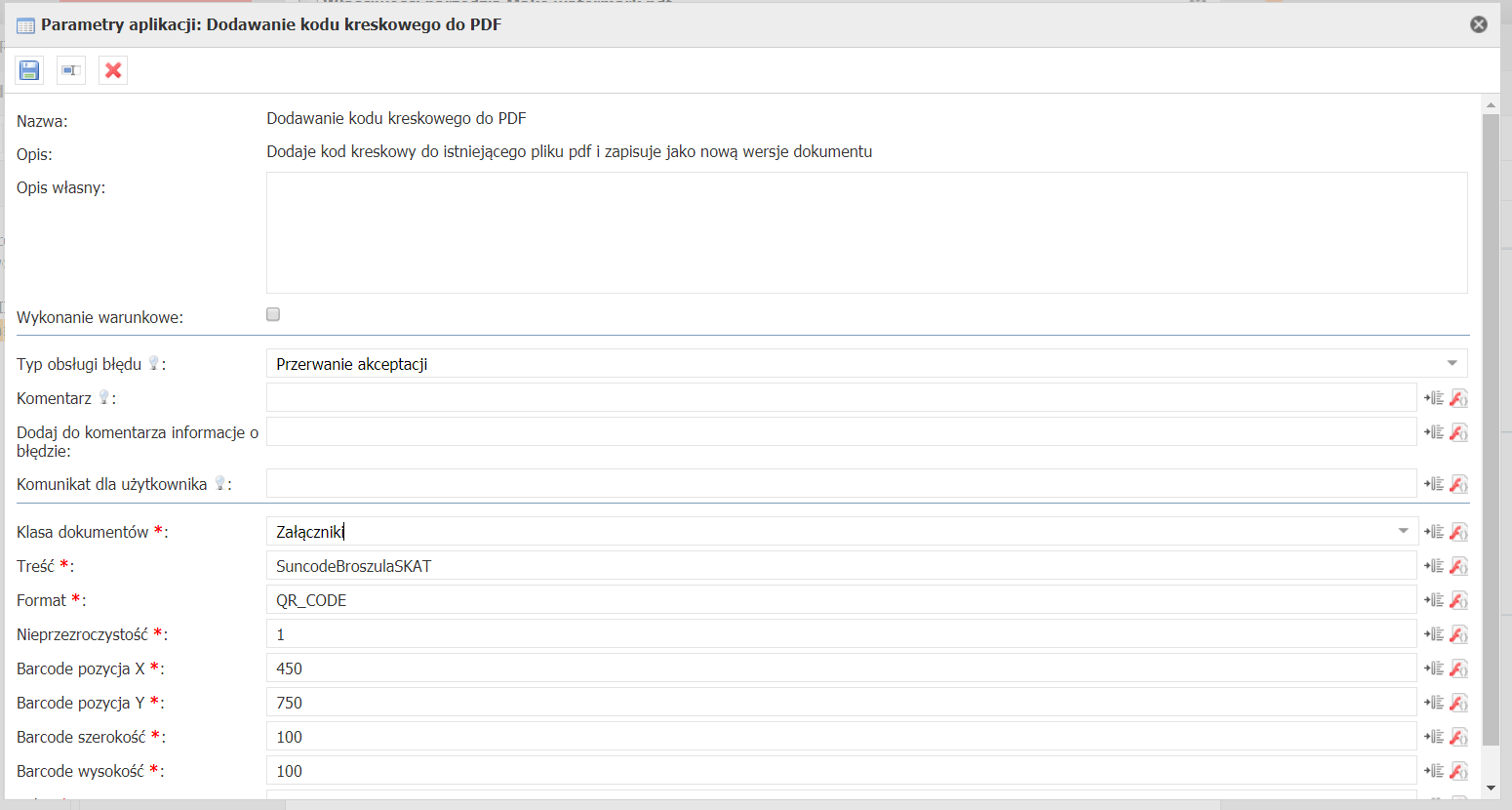The image size is (1512, 810).
Task: Click the Dodaj do komentarza informacje field
Action: 841,432
